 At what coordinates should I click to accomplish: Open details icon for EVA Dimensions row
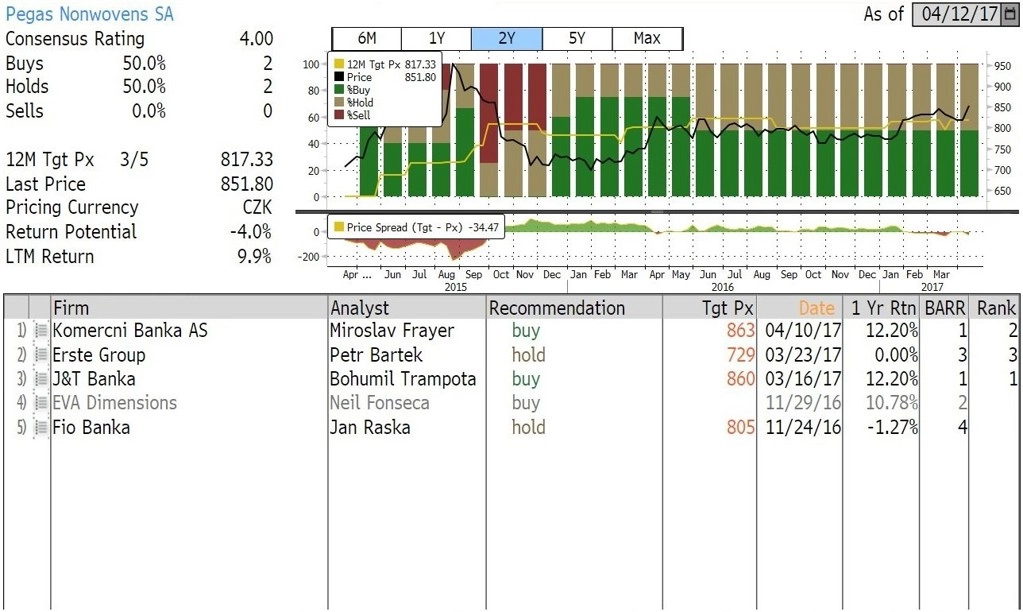pyautogui.click(x=41, y=403)
